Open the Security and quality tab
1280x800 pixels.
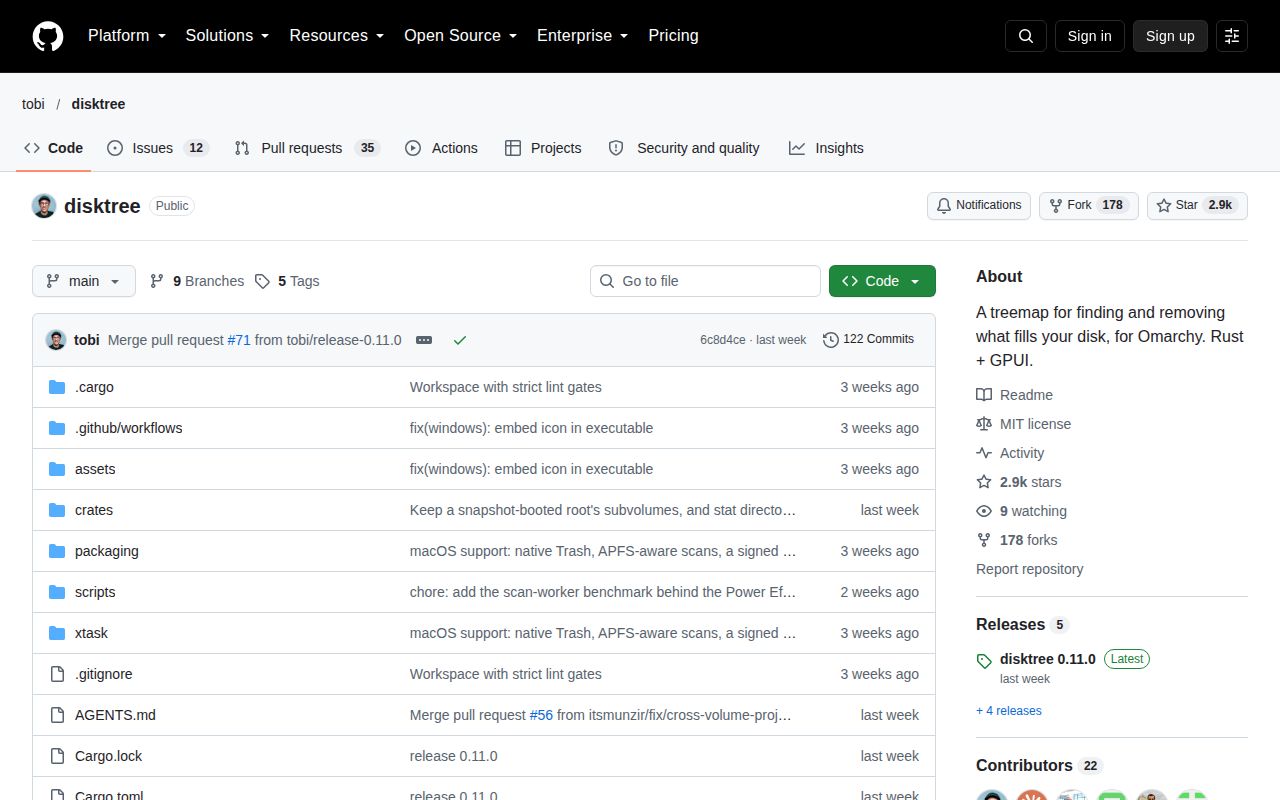[684, 148]
